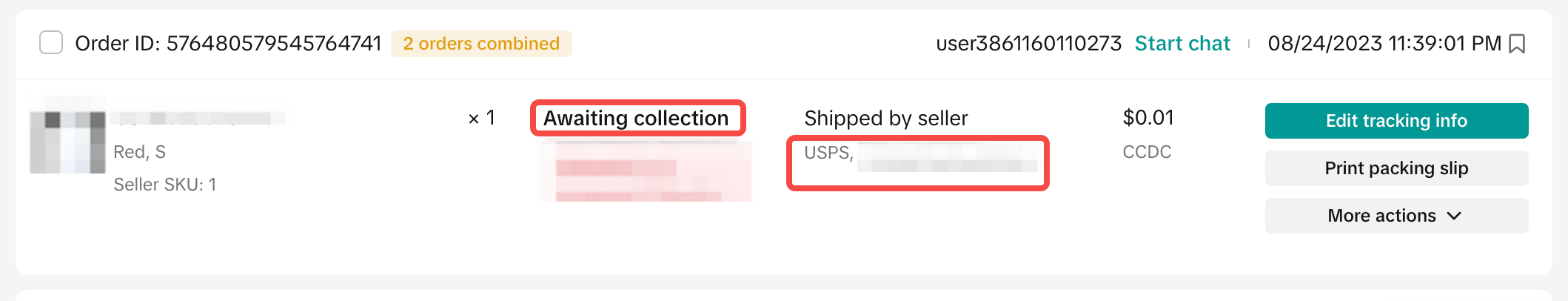Click the USPS tracking number line
Image resolution: width=1568 pixels, height=301 pixels.
pos(918,154)
